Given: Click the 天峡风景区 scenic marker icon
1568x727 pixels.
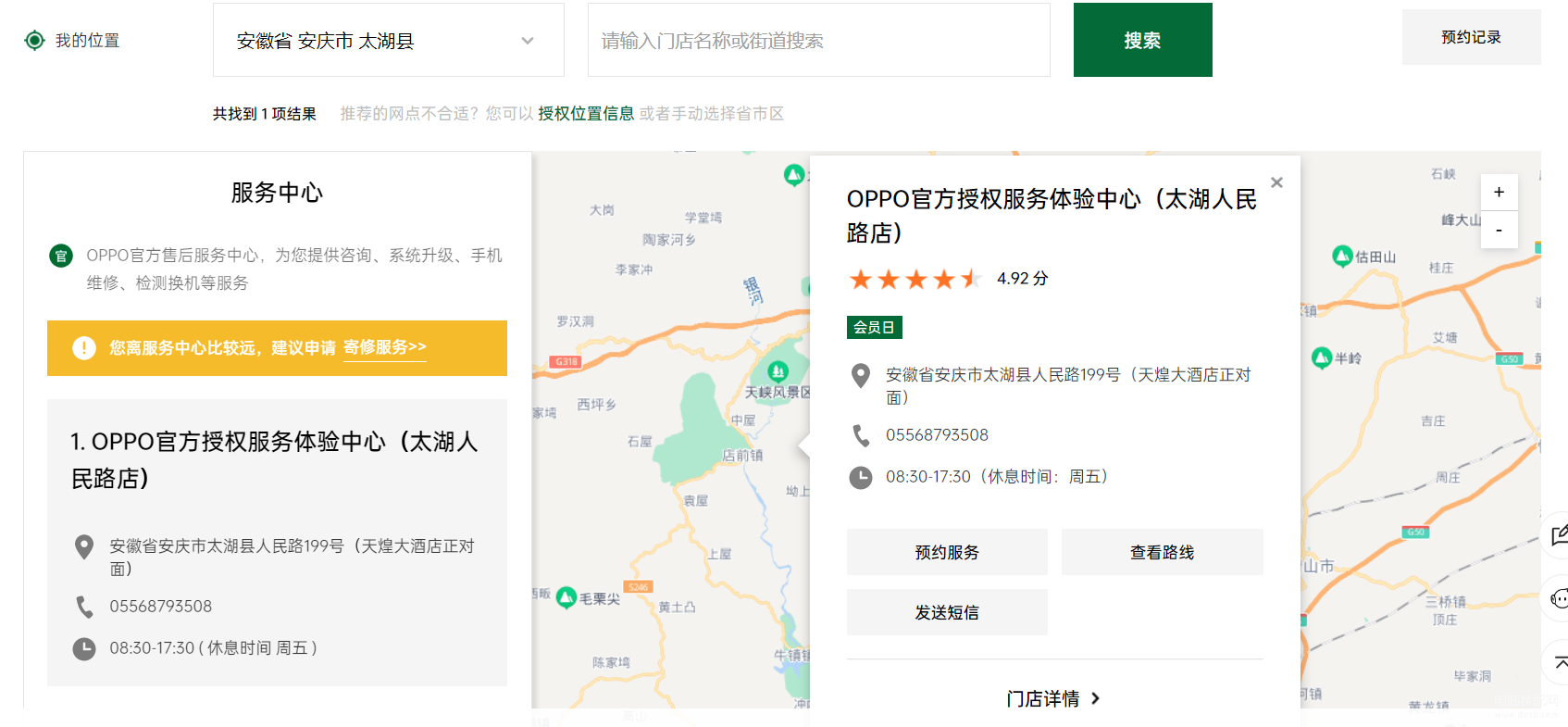Looking at the screenshot, I should tap(778, 371).
